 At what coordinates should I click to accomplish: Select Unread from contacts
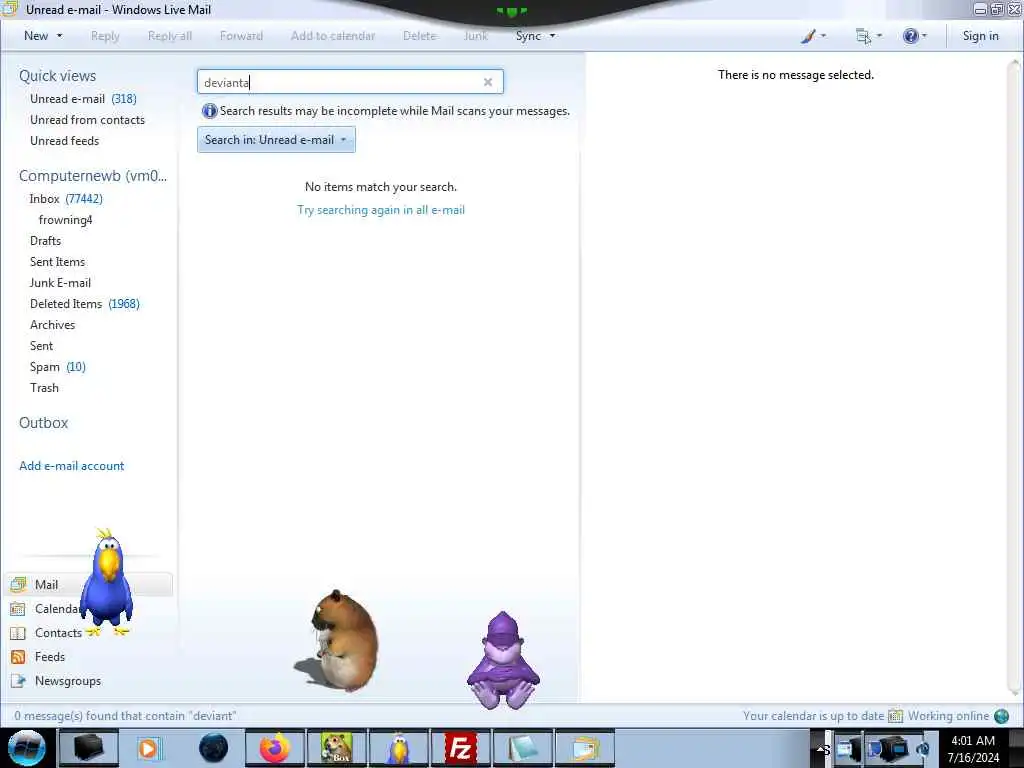(88, 120)
